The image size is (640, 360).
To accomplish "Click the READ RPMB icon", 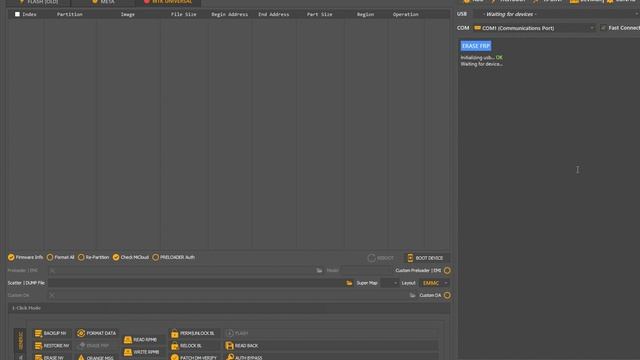I will [x=128, y=340].
